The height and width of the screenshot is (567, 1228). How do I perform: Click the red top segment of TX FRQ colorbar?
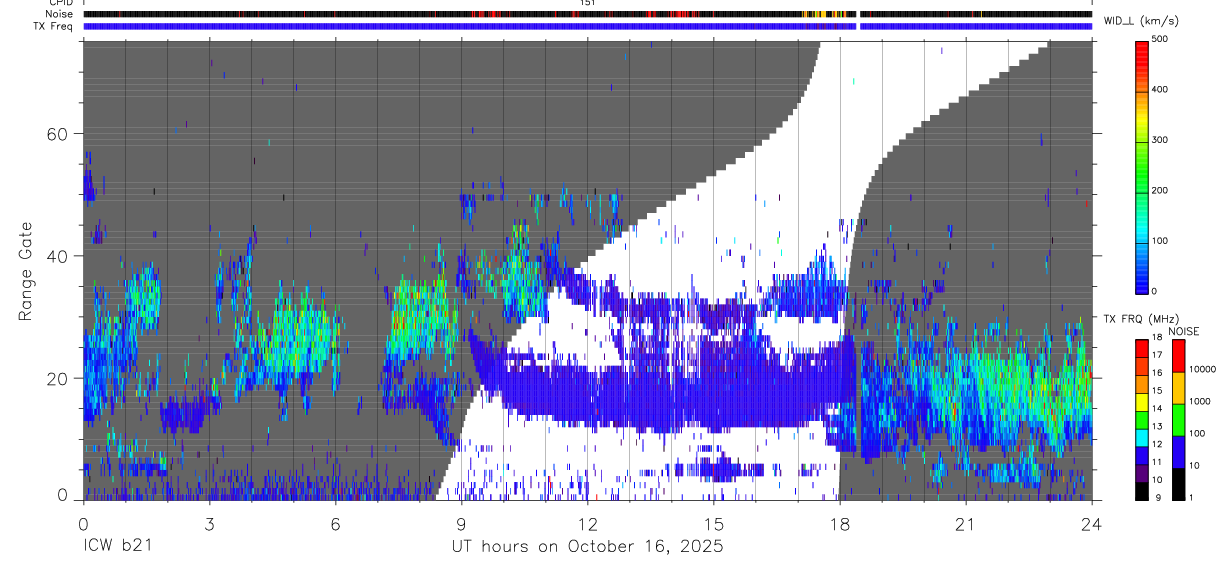tap(1143, 349)
